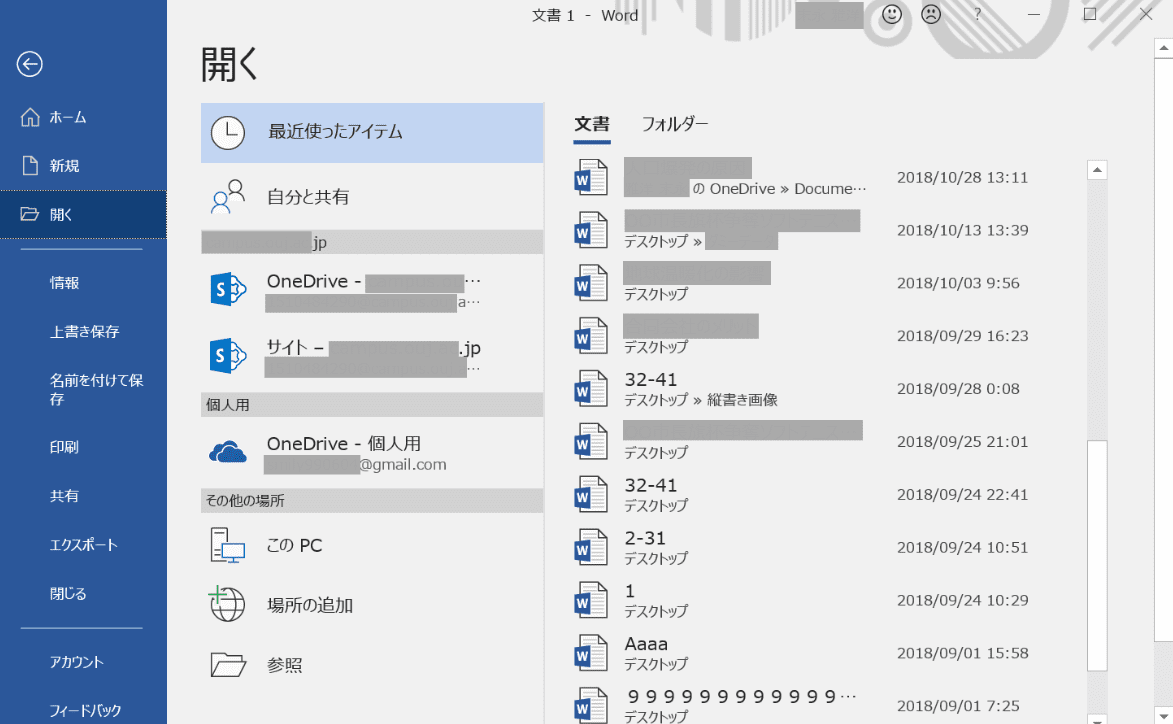Switch to the フォルダー tab
1173x724 pixels.
675,124
